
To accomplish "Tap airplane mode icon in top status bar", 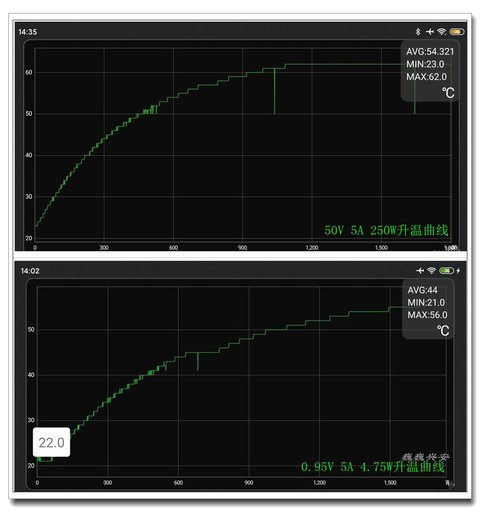I will (x=430, y=31).
